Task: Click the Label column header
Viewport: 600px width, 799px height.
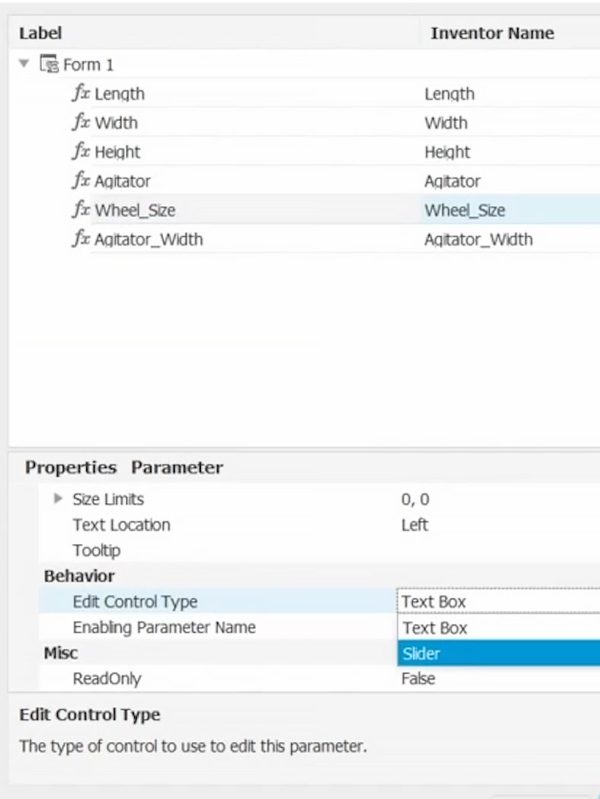Action: (x=40, y=33)
